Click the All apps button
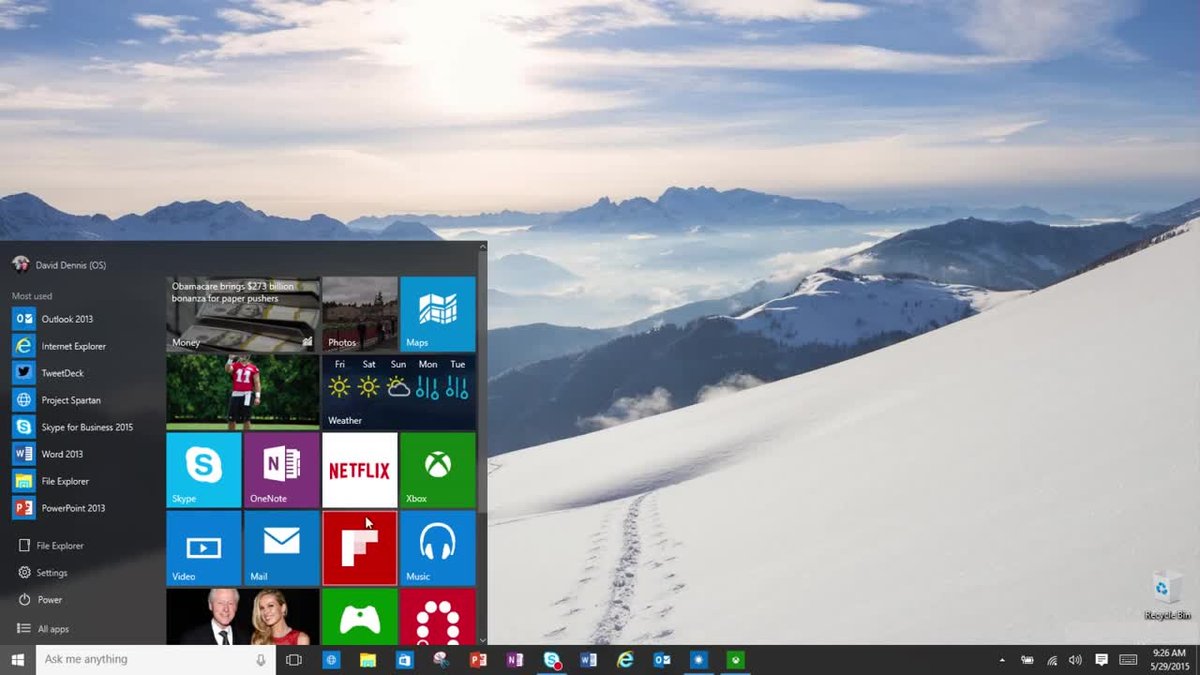The width and height of the screenshot is (1200, 675). (x=54, y=628)
